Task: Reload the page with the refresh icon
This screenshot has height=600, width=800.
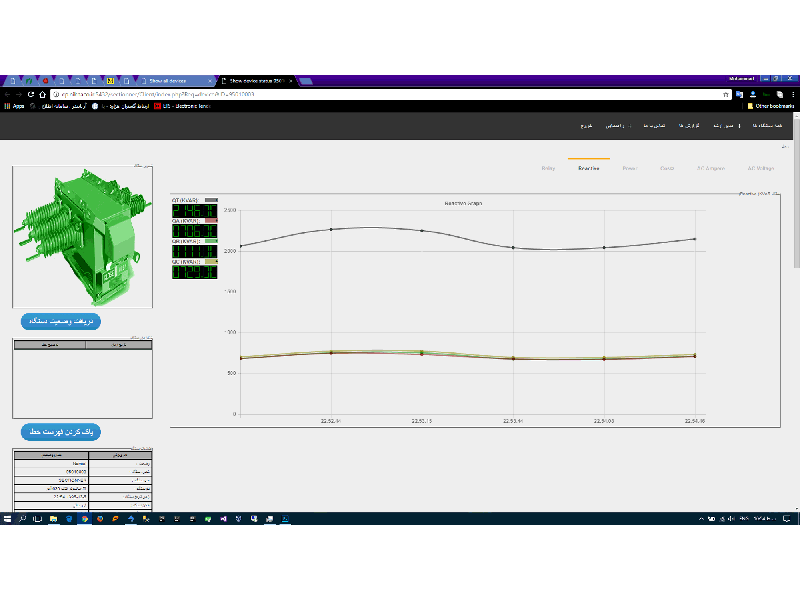Action: point(30,94)
